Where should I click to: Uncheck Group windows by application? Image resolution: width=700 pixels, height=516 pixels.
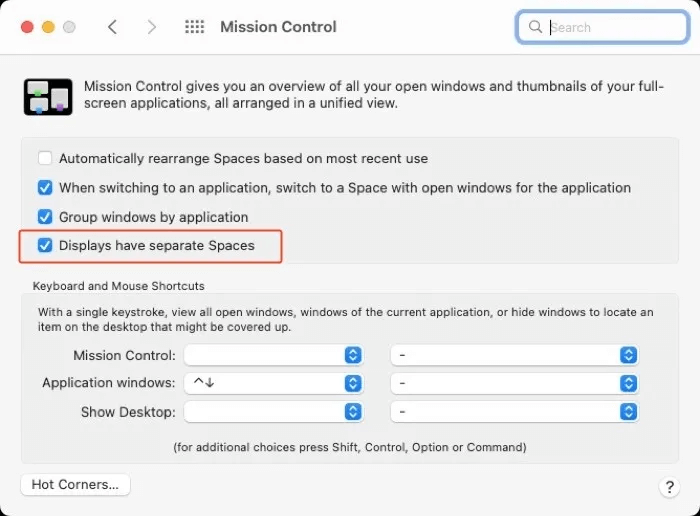pos(45,217)
